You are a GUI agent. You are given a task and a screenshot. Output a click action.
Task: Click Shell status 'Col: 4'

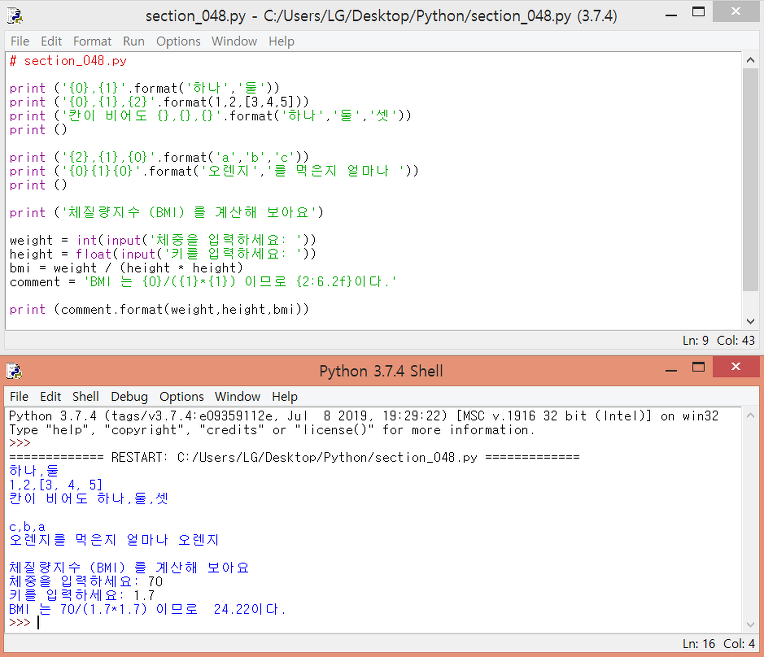[739, 644]
